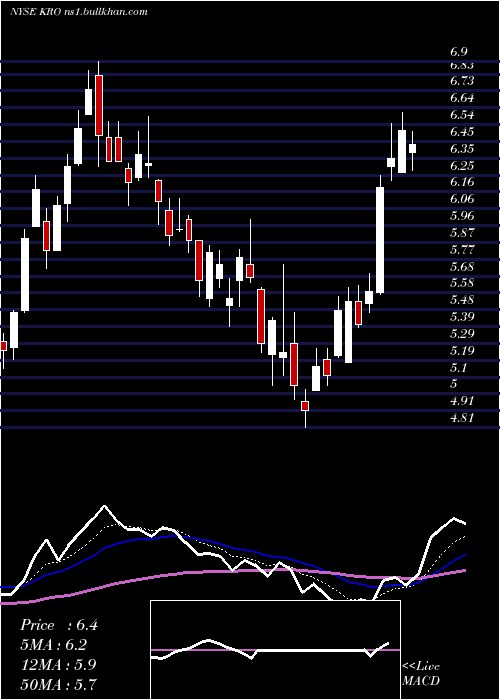Select the 5.29 price axis label
500x700 pixels.
(x=462, y=334)
